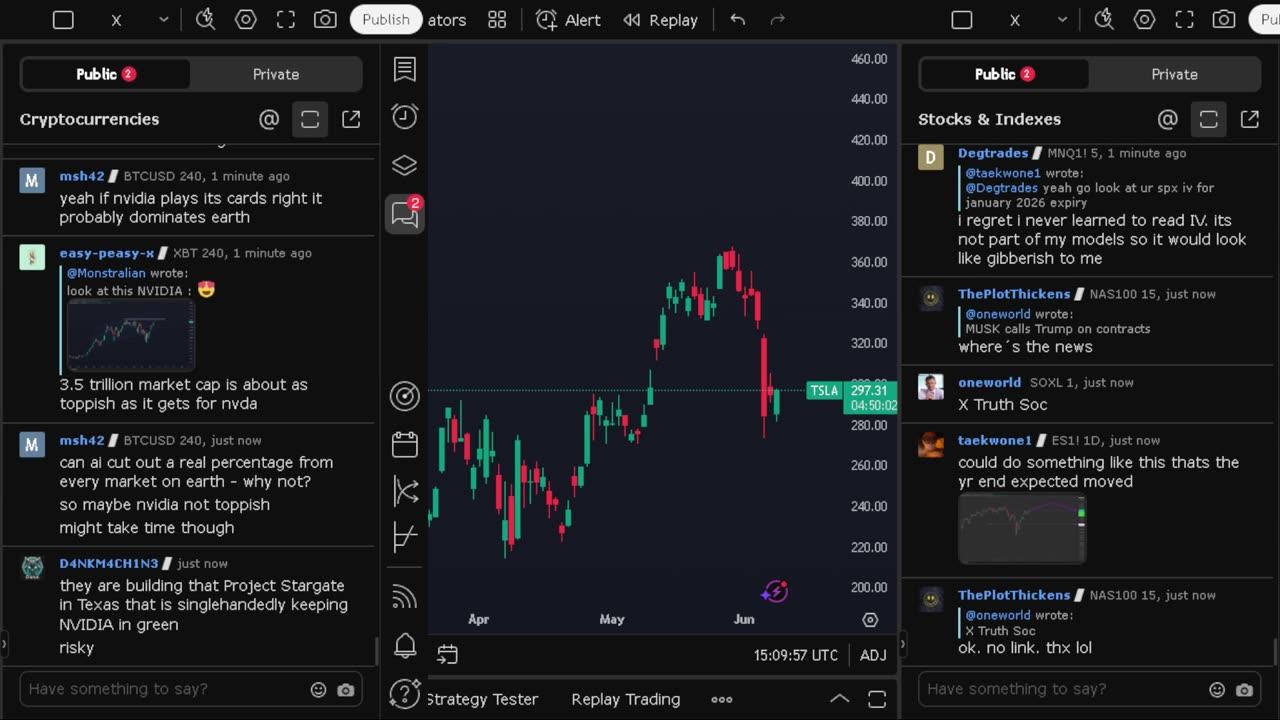Open the notifications bell icon
Viewport: 1280px width, 720px height.
coord(404,646)
